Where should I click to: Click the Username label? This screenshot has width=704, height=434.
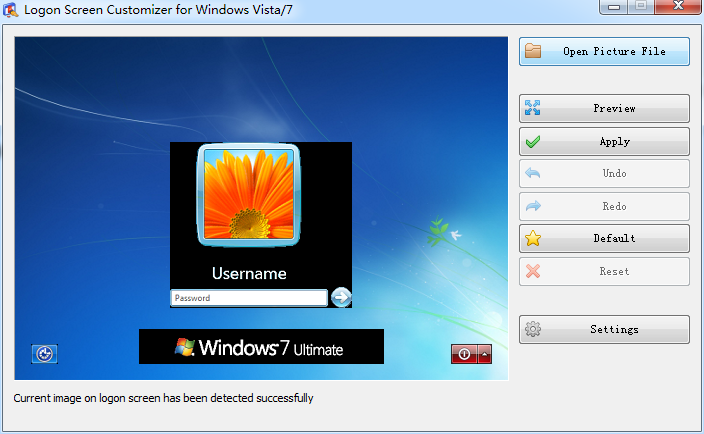(249, 273)
